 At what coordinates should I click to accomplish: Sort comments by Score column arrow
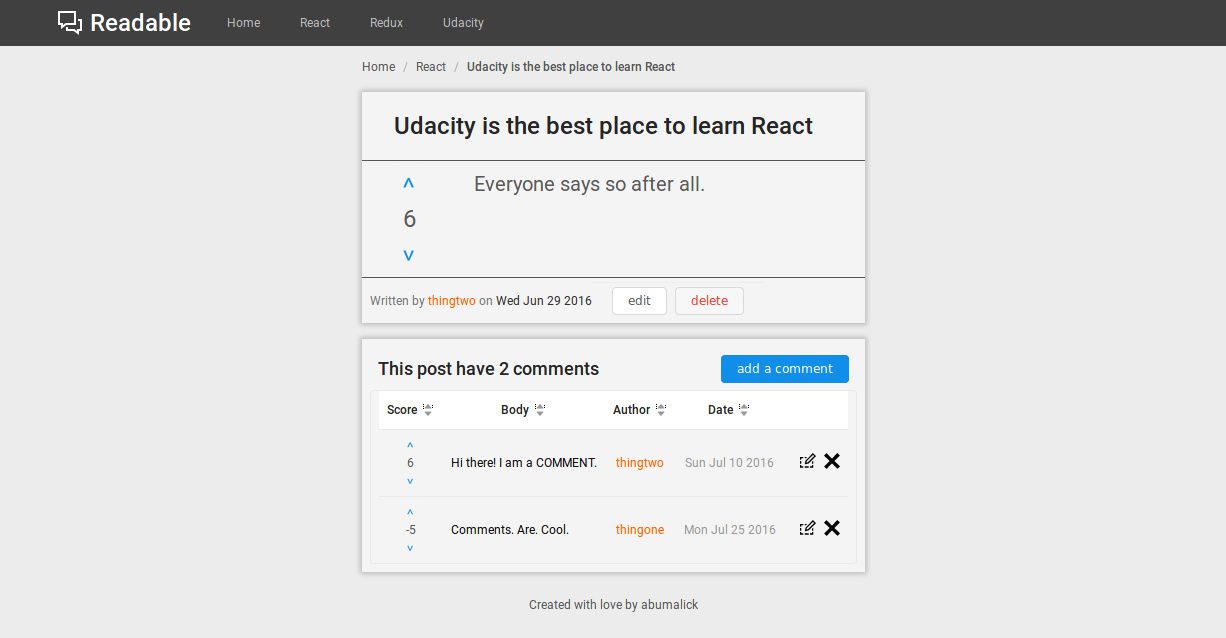[x=428, y=409]
